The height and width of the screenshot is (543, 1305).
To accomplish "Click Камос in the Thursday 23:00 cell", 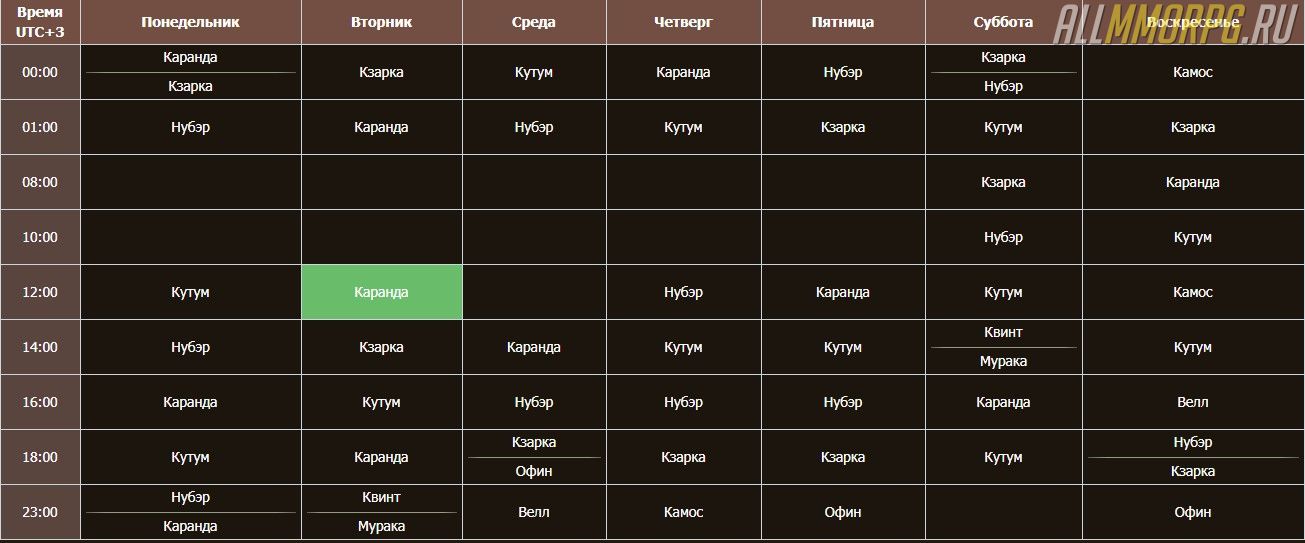I will click(683, 512).
